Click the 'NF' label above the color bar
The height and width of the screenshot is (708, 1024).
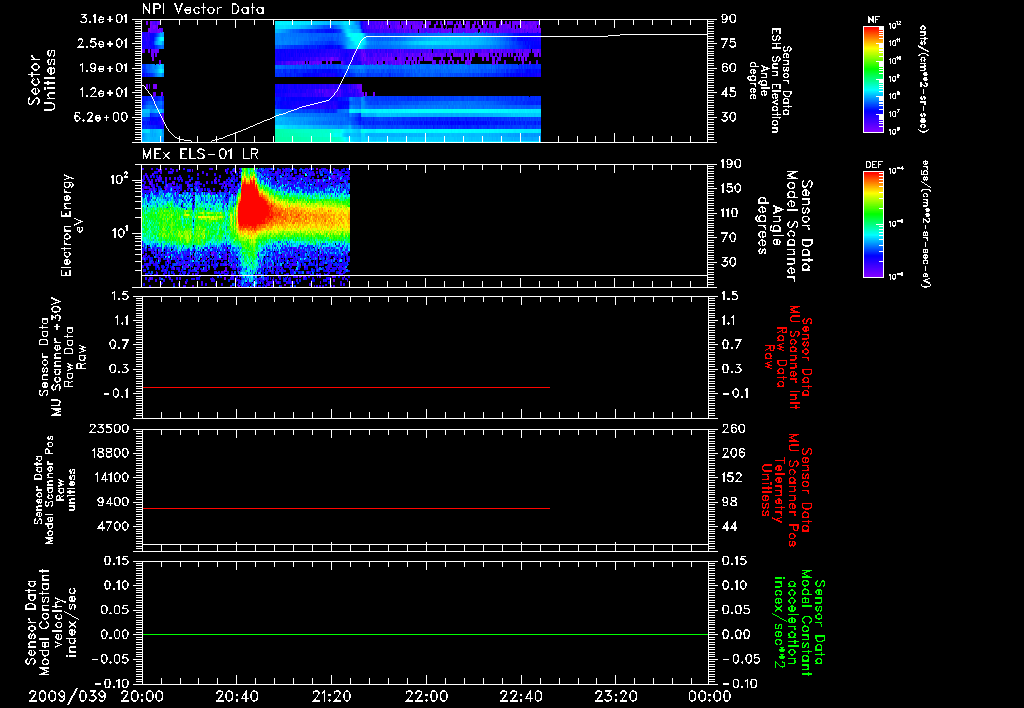point(873,20)
